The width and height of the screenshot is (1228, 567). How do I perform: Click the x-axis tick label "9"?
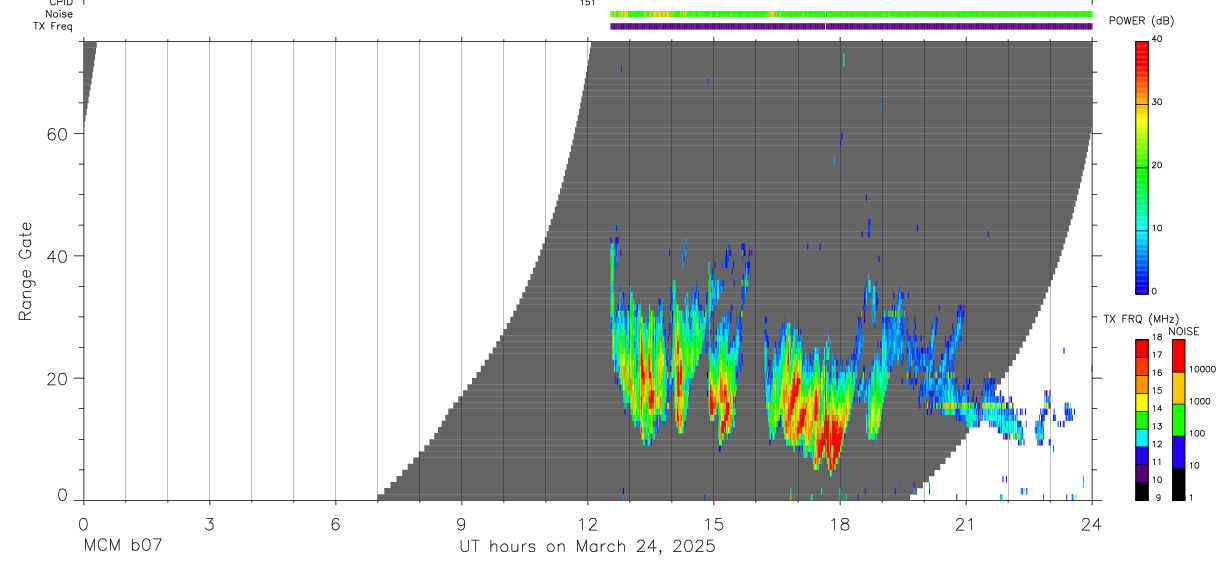tap(461, 523)
